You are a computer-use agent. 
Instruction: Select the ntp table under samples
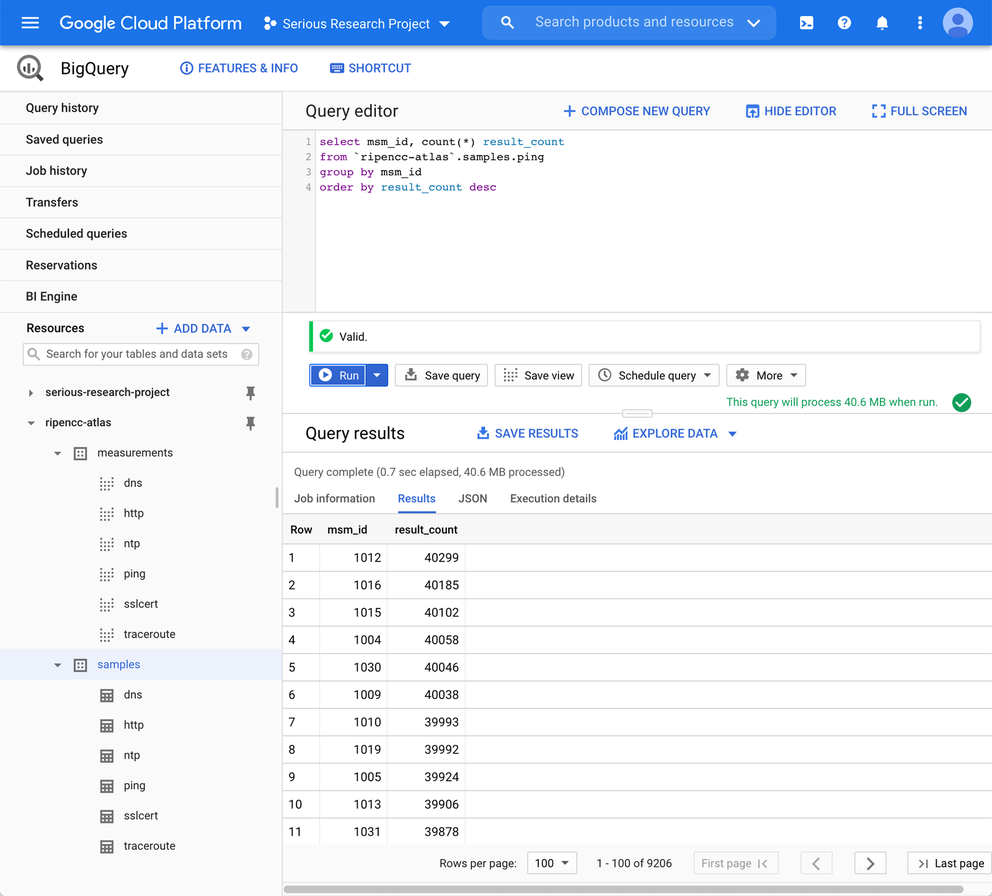coord(132,756)
